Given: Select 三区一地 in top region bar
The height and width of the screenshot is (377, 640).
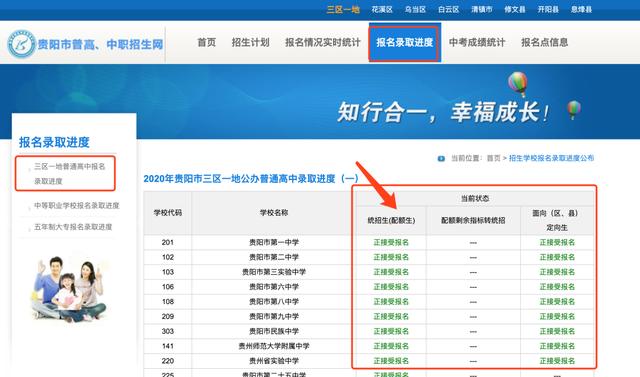Looking at the screenshot, I should pyautogui.click(x=343, y=9).
